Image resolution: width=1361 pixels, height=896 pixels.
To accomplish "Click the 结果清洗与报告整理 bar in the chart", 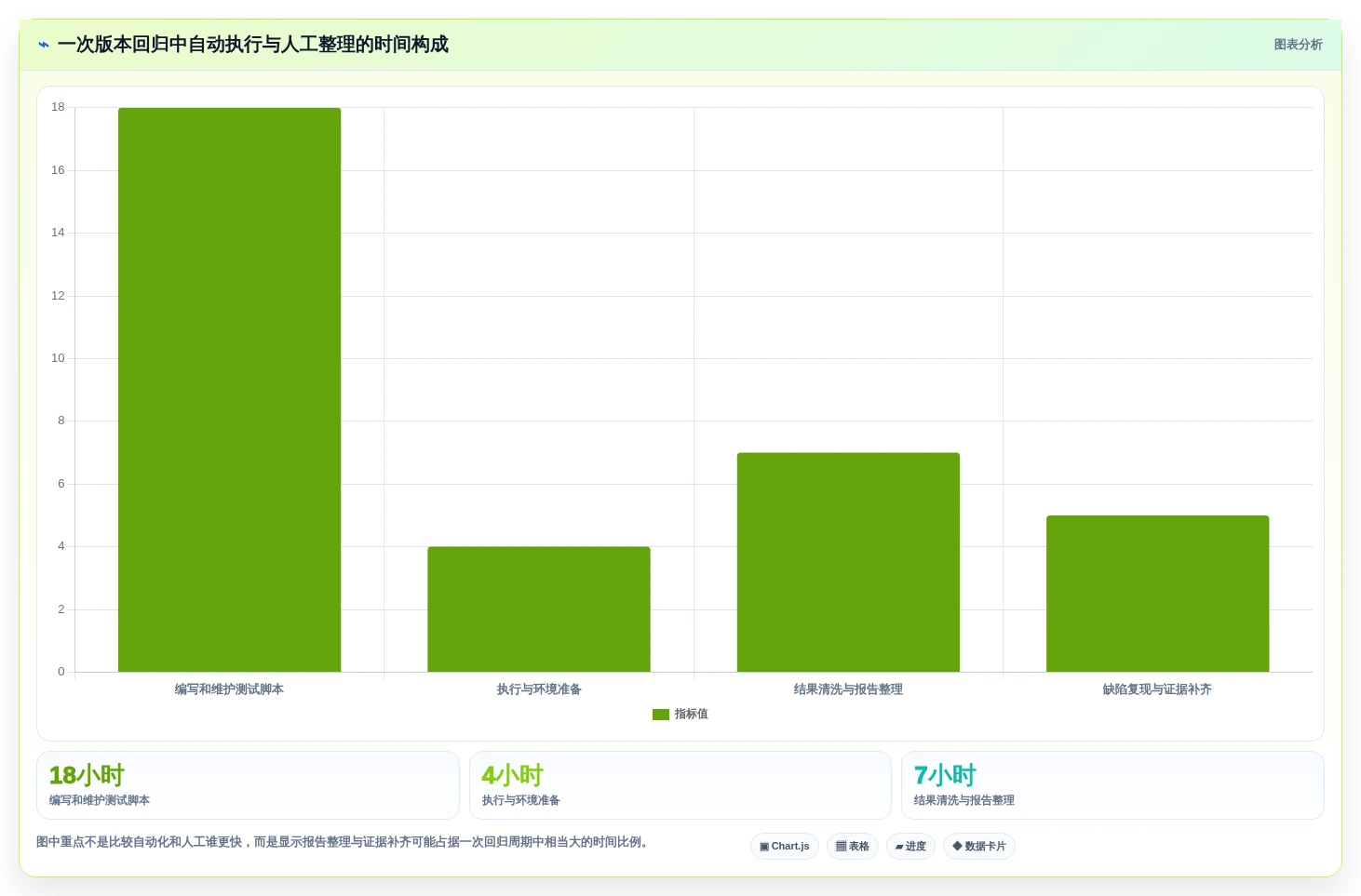I will tap(848, 562).
